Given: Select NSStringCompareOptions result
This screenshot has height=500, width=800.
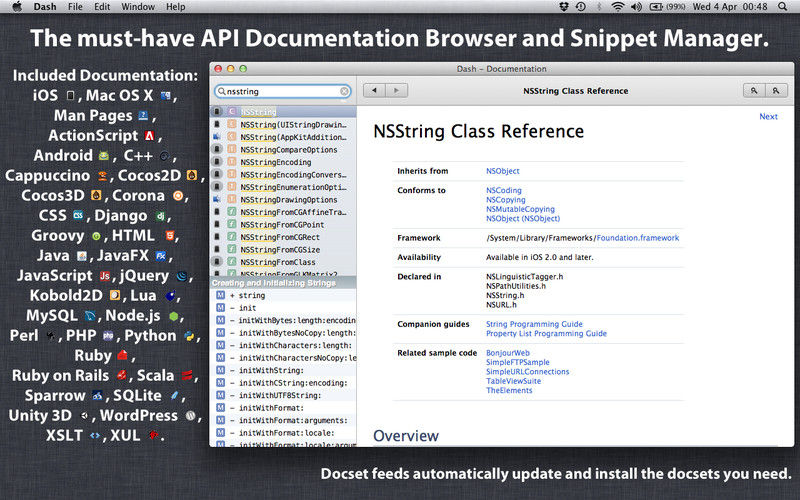Looking at the screenshot, I should (x=283, y=150).
